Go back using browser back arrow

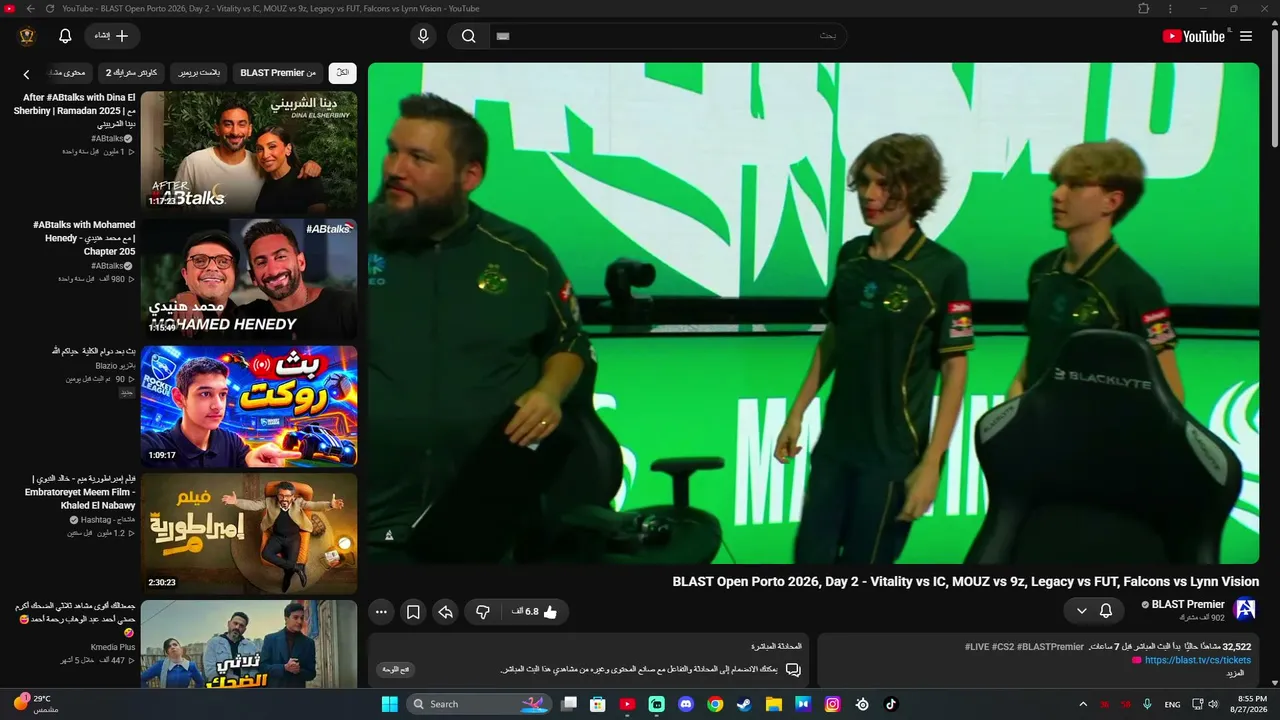[x=30, y=8]
